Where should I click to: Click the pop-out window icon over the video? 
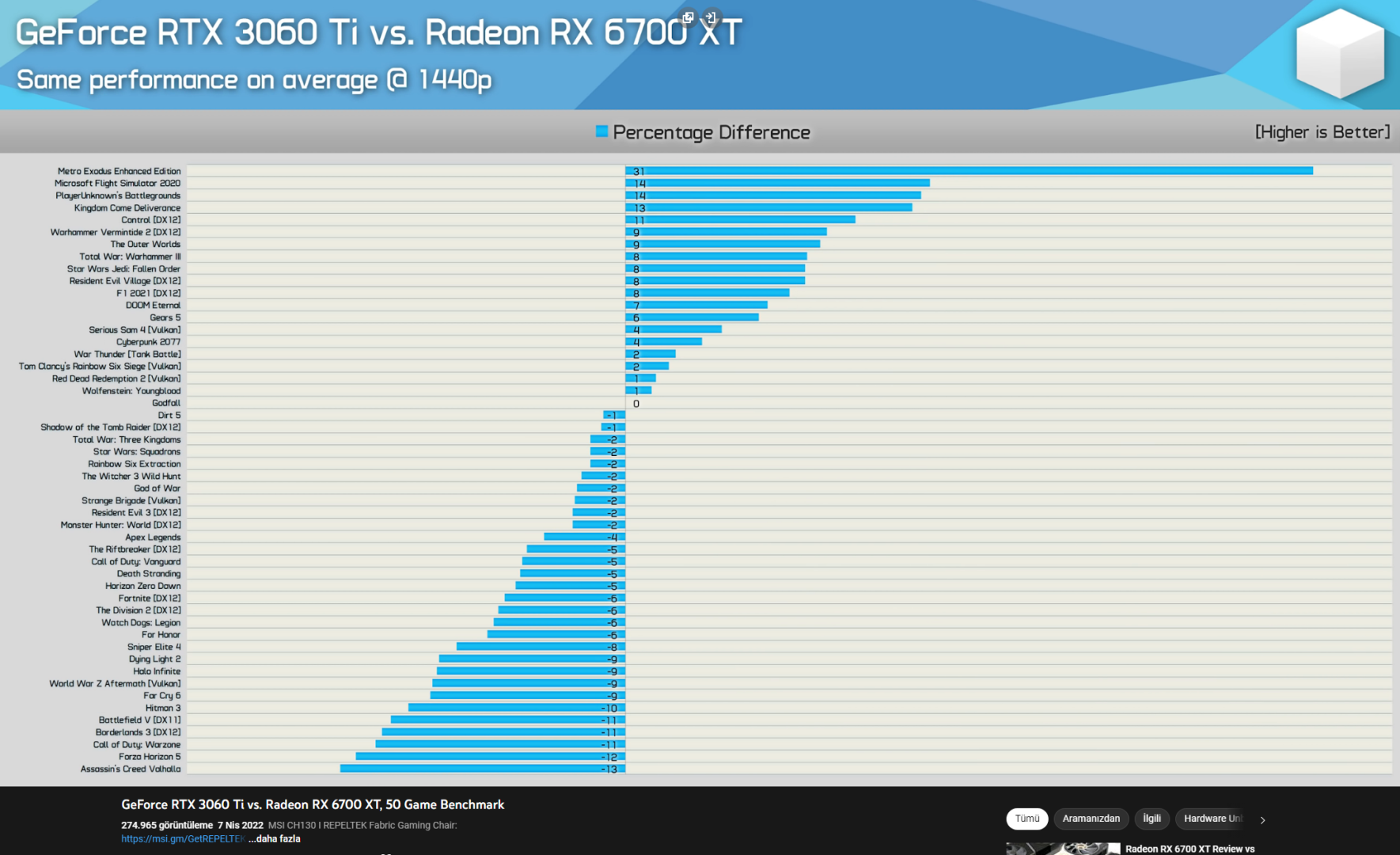click(x=688, y=17)
